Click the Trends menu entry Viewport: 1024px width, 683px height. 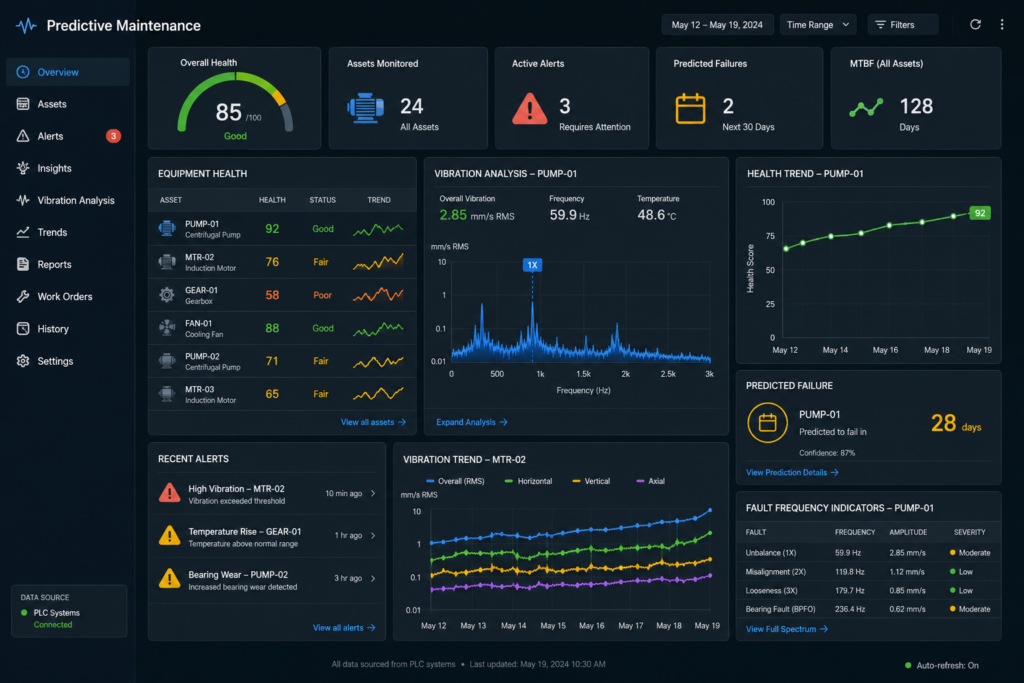tap(68, 232)
